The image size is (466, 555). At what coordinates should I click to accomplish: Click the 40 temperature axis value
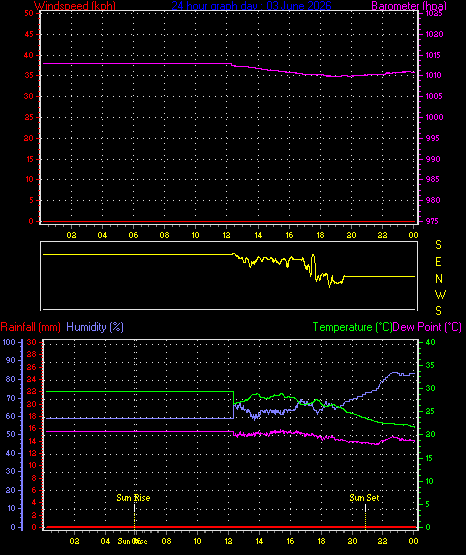click(x=430, y=342)
